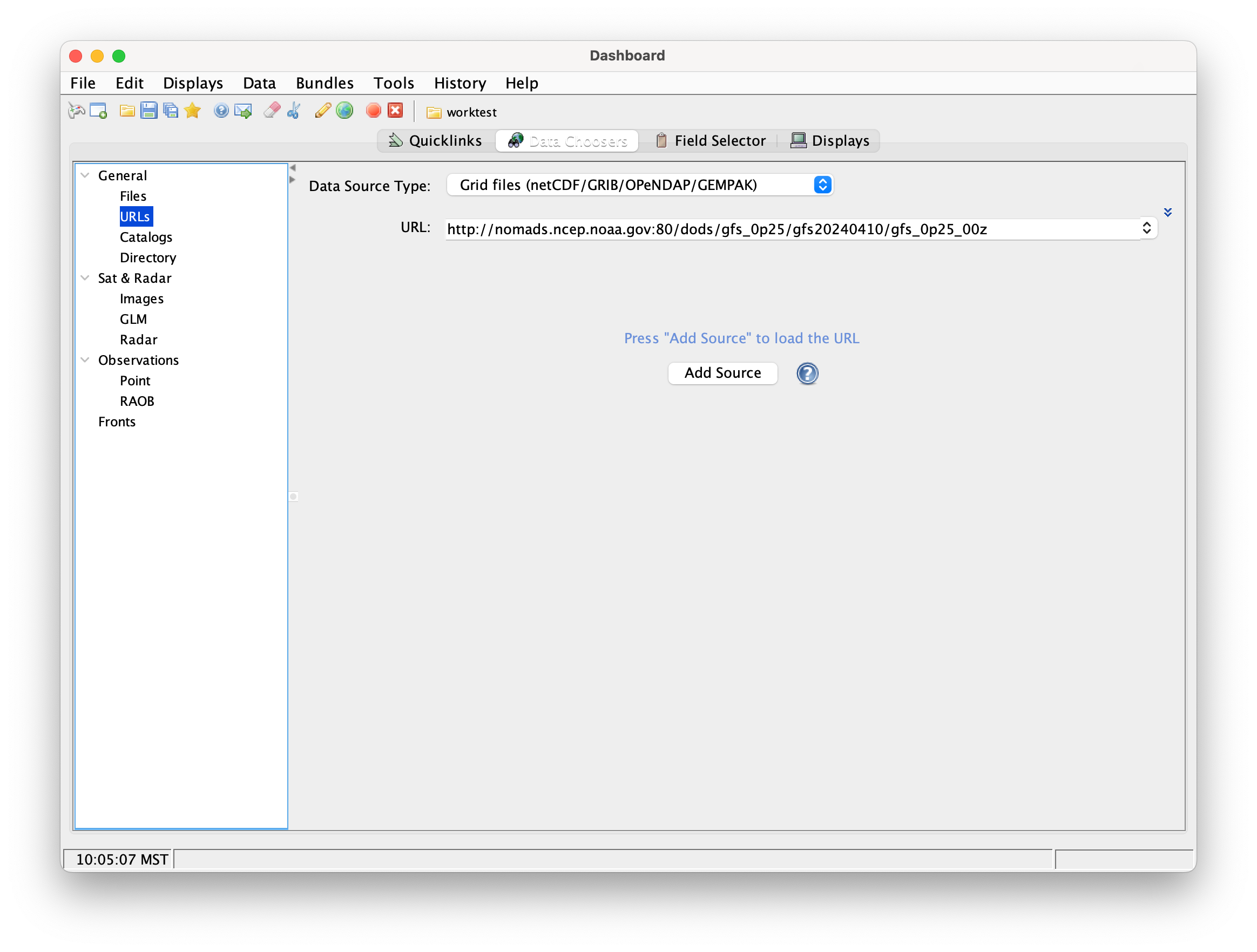Switch to the Field Selector tab
Screen dimensions: 1257x952
coord(711,141)
